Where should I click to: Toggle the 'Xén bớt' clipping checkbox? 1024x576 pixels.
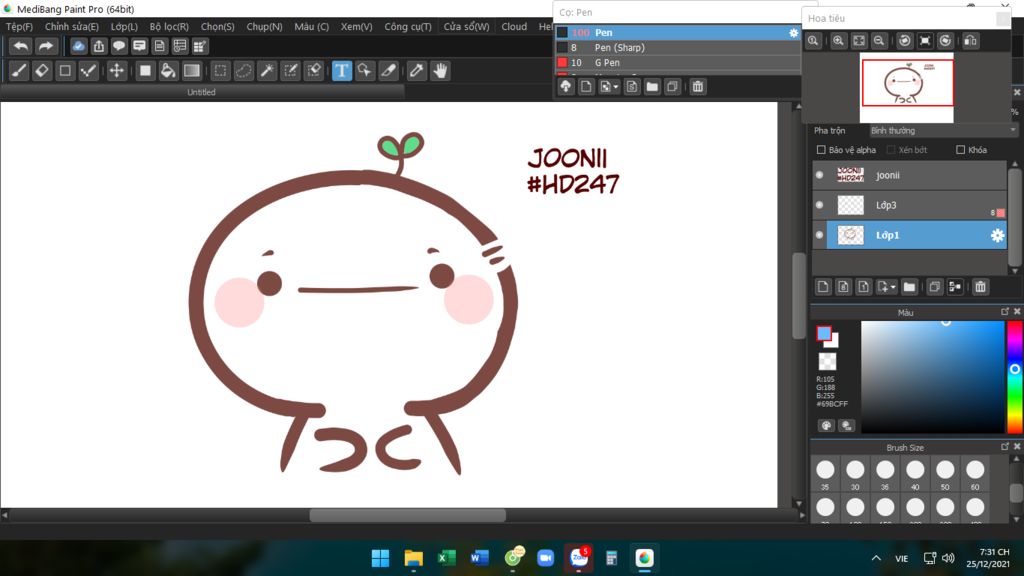pos(891,150)
